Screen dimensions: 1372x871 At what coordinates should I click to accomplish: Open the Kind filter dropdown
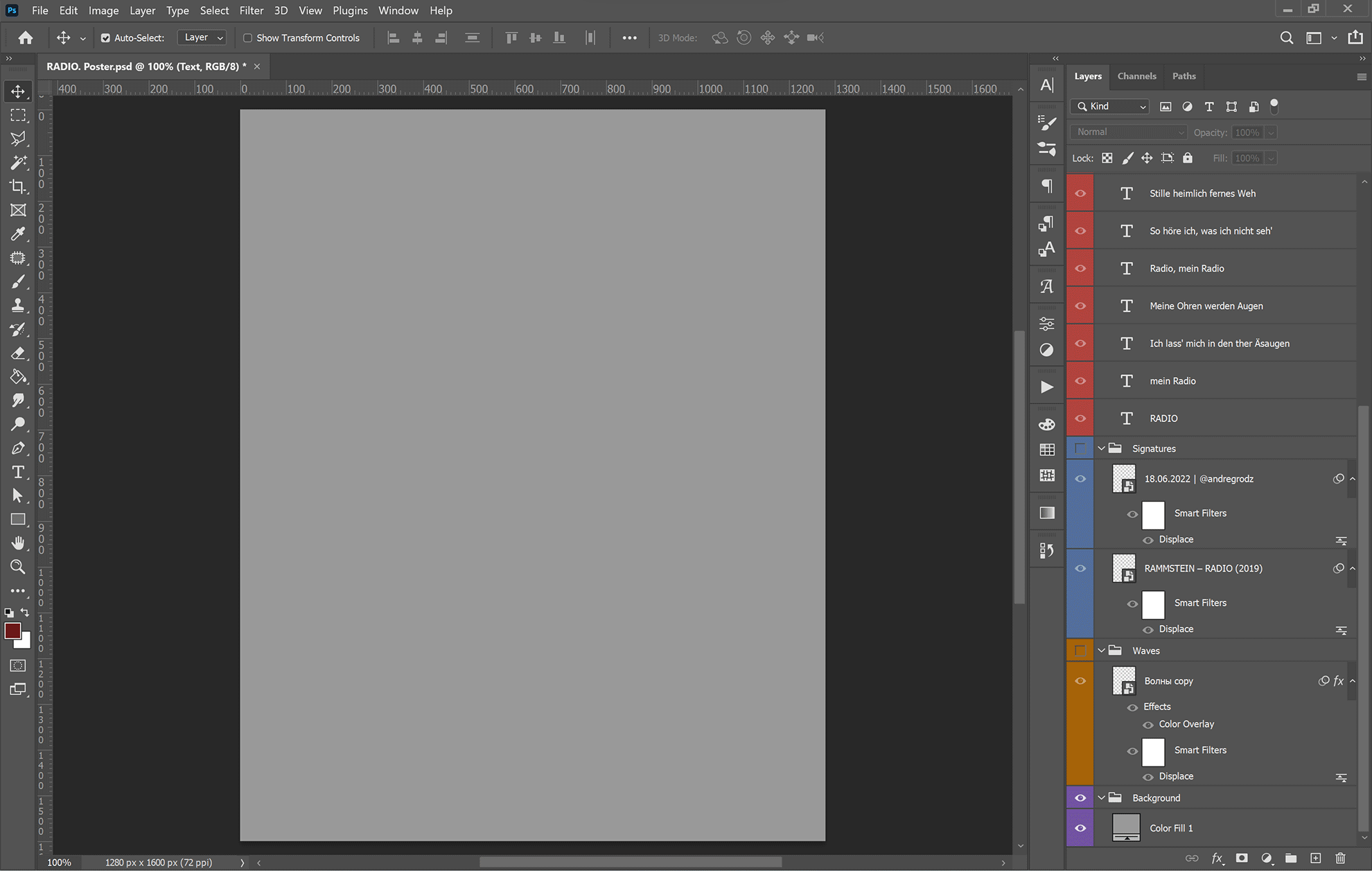1111,107
